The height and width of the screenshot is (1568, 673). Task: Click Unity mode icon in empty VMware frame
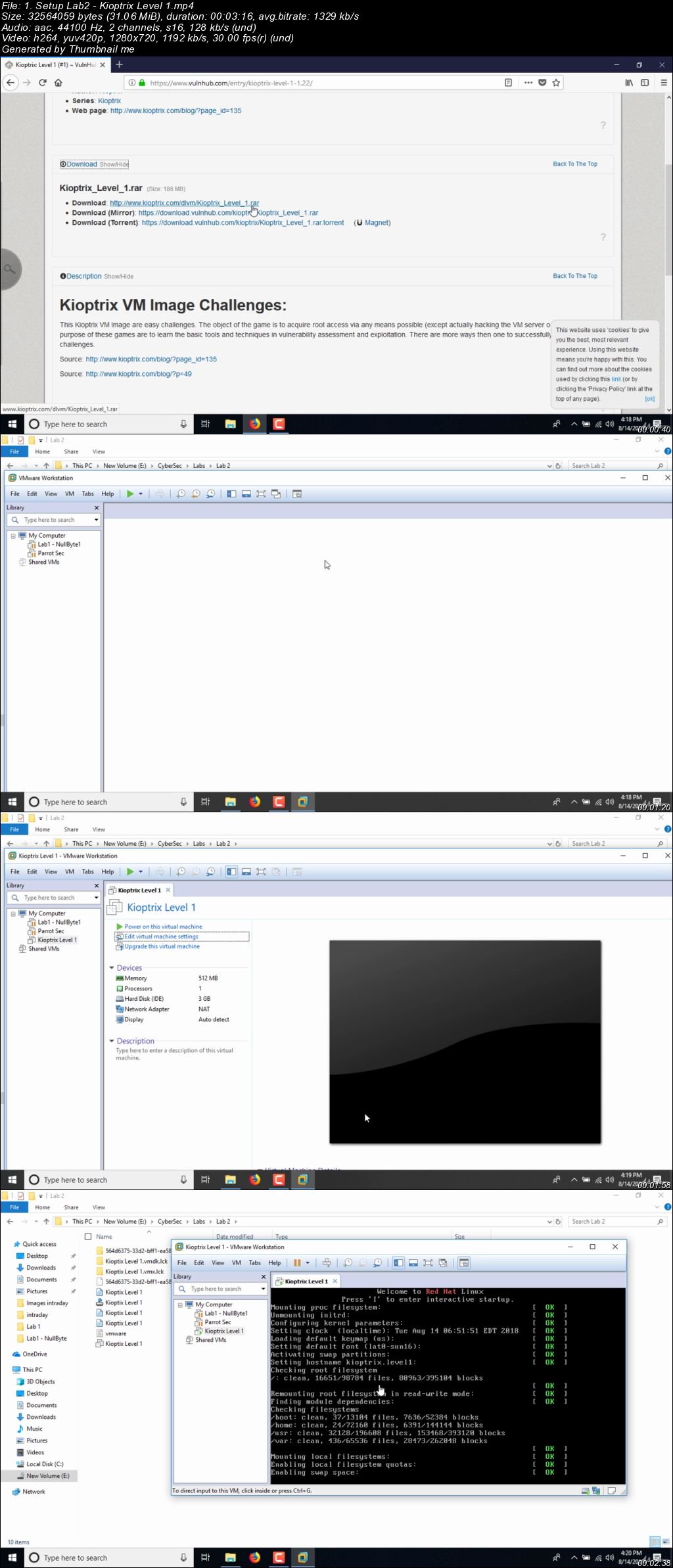pyautogui.click(x=276, y=494)
